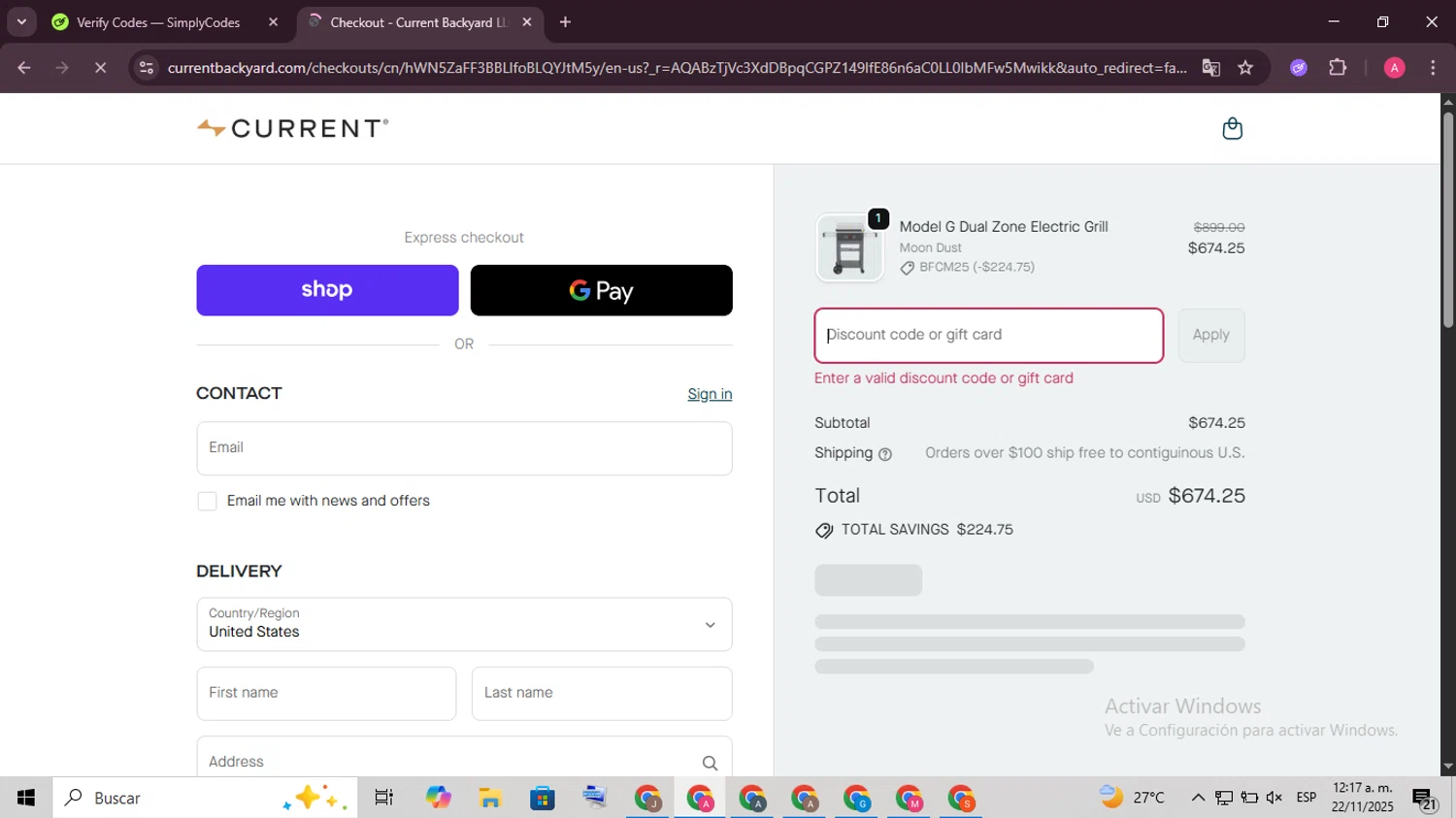
Task: View site information icon in address bar
Action: click(146, 68)
